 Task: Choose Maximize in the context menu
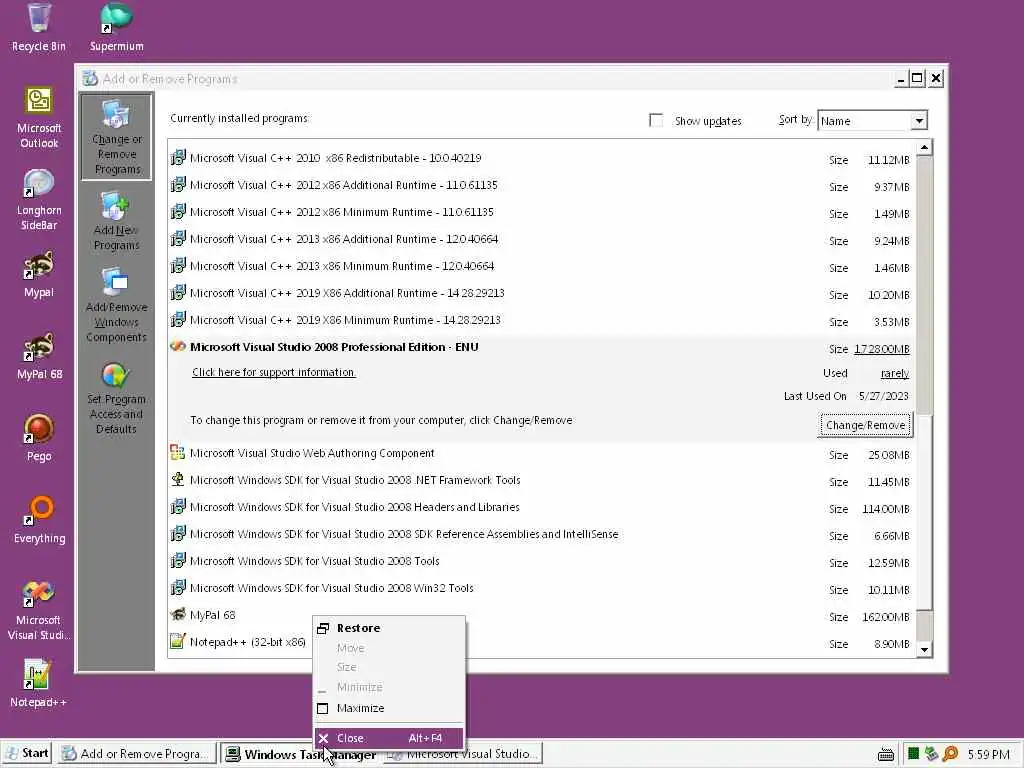(389, 708)
